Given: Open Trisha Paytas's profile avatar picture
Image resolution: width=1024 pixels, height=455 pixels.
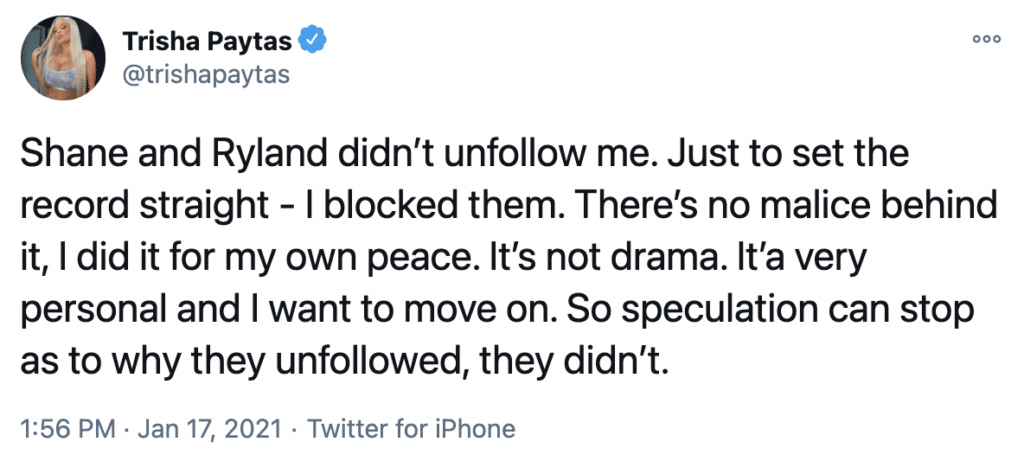Looking at the screenshot, I should tap(63, 58).
